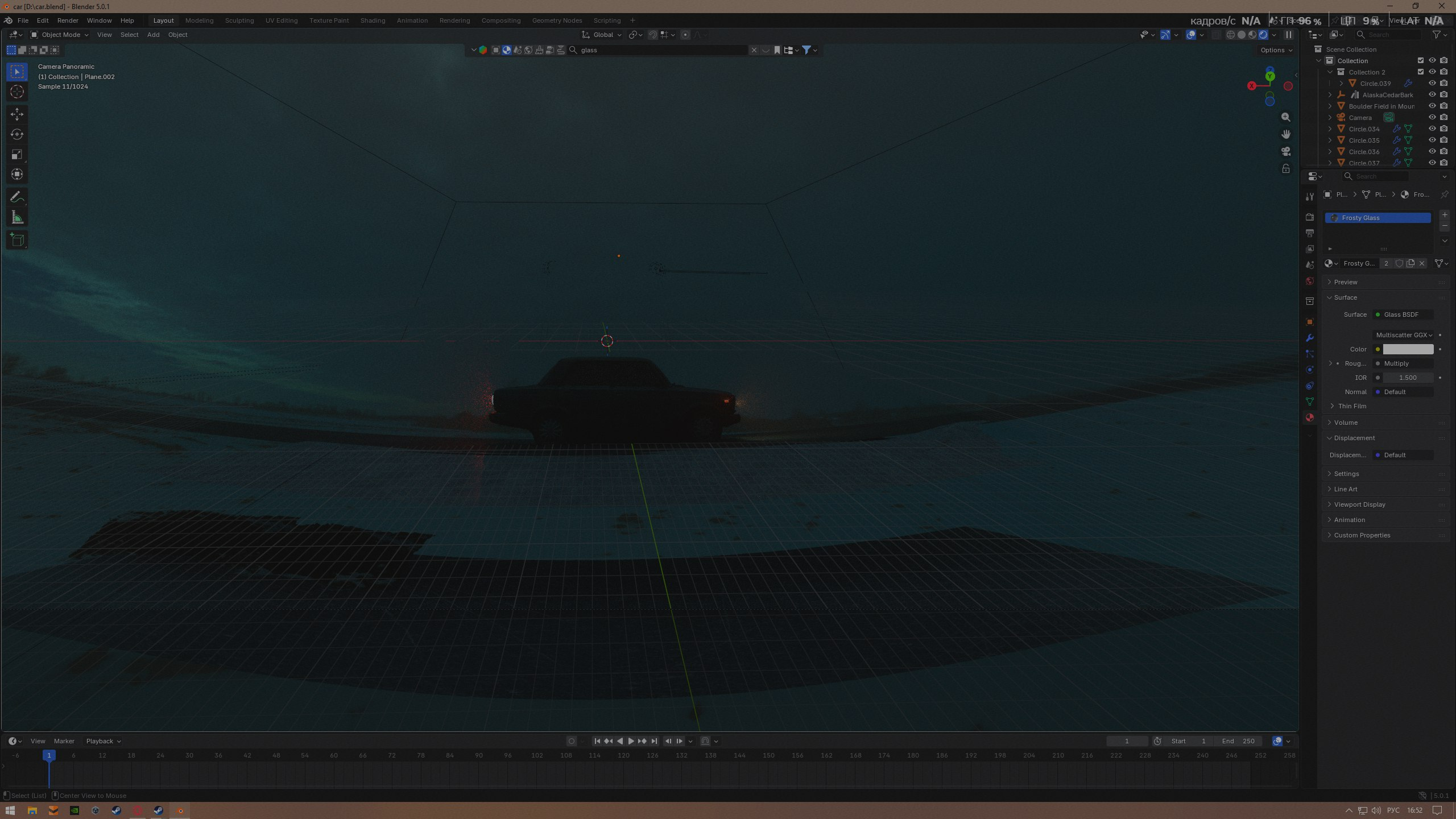
Task: Uncheck the Collection exclude checkbox
Action: (x=1420, y=61)
